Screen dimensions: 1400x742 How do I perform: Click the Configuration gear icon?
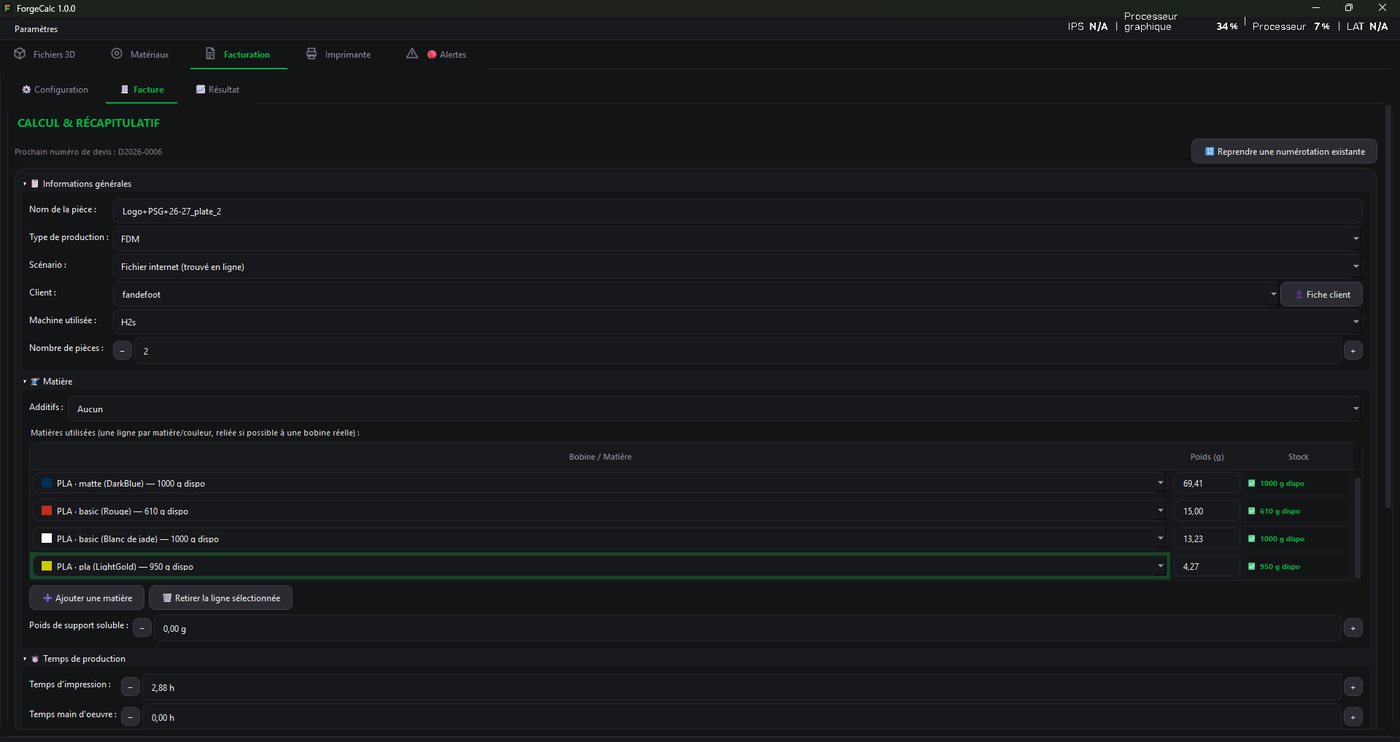pyautogui.click(x=27, y=90)
